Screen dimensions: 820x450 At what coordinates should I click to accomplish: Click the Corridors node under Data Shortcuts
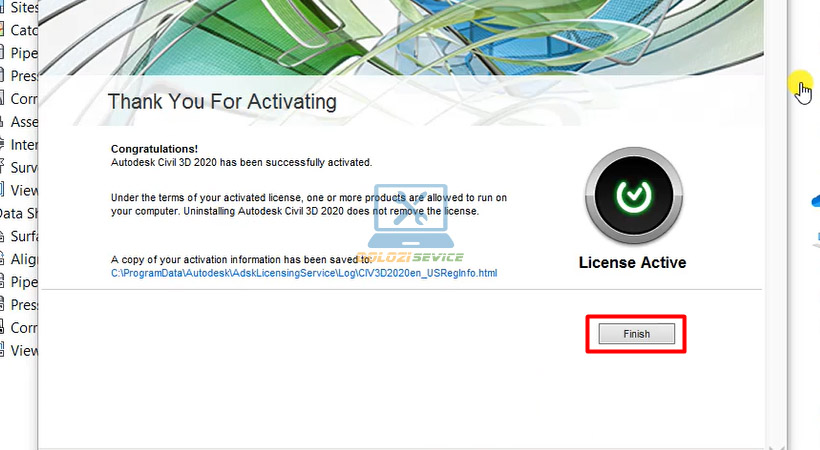click(x=24, y=328)
